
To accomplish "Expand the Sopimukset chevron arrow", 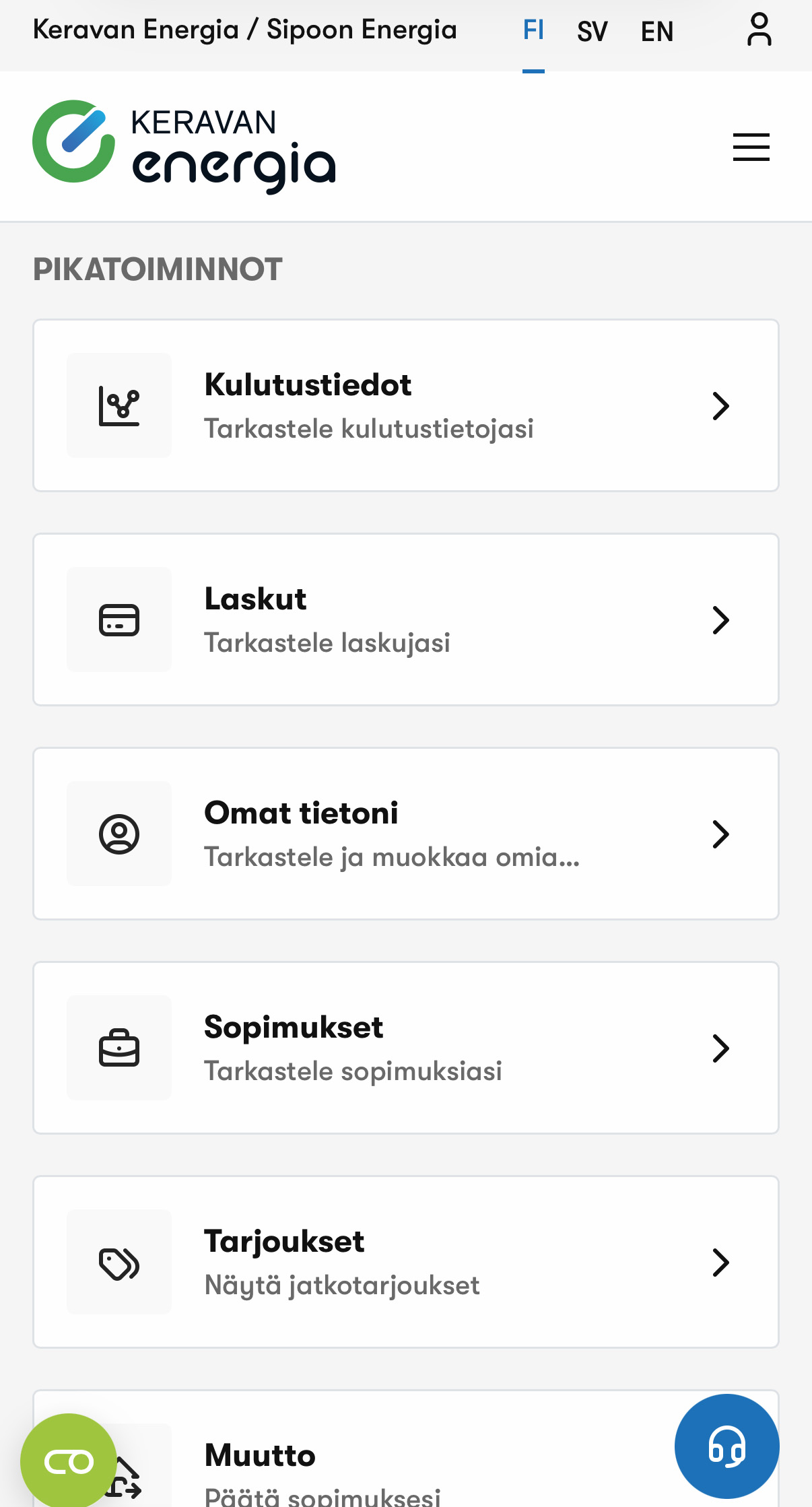I will click(720, 1048).
